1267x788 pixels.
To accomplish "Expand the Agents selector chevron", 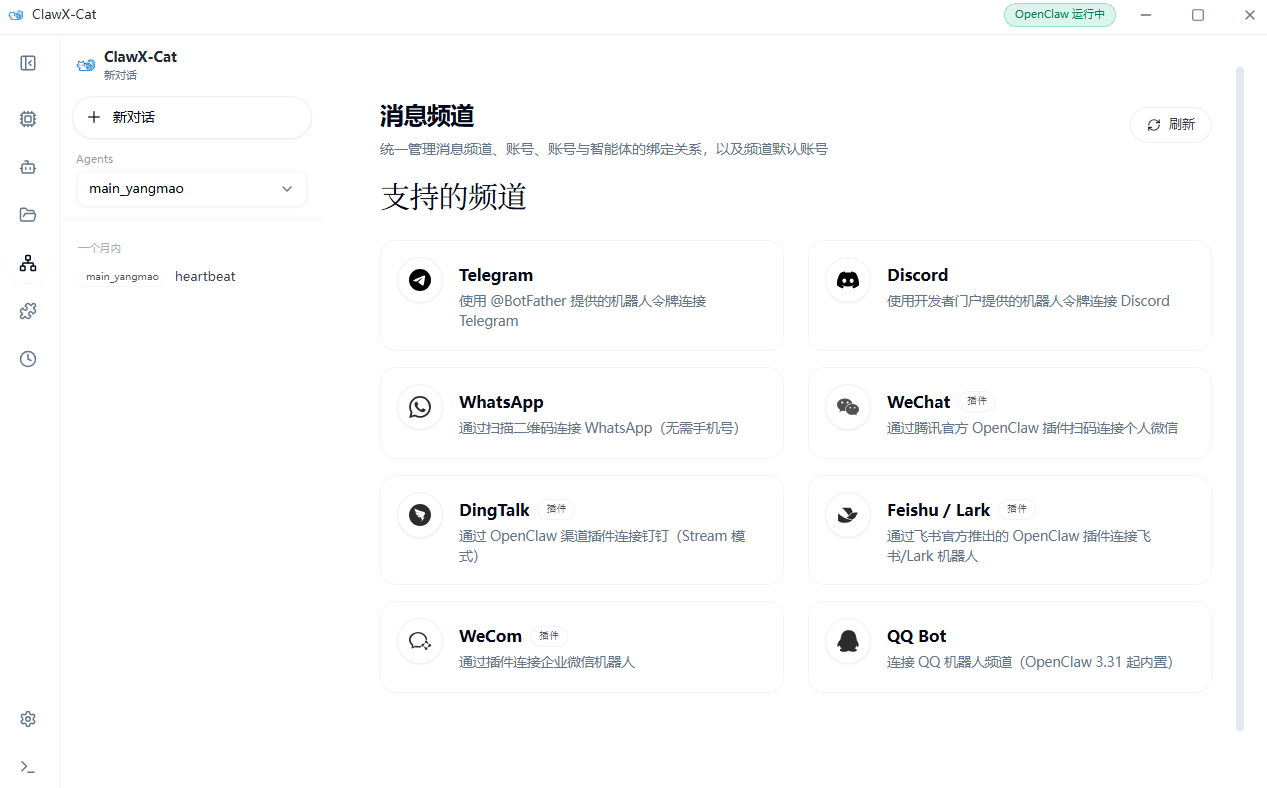I will click(287, 188).
